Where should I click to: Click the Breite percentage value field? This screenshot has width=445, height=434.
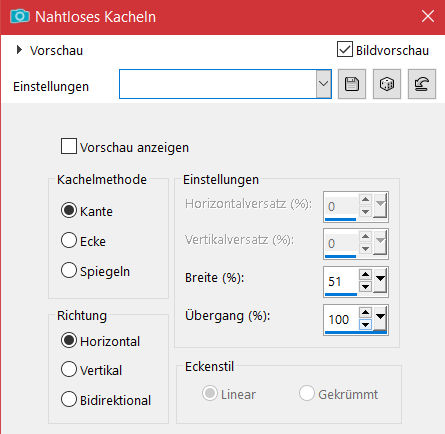(x=341, y=281)
